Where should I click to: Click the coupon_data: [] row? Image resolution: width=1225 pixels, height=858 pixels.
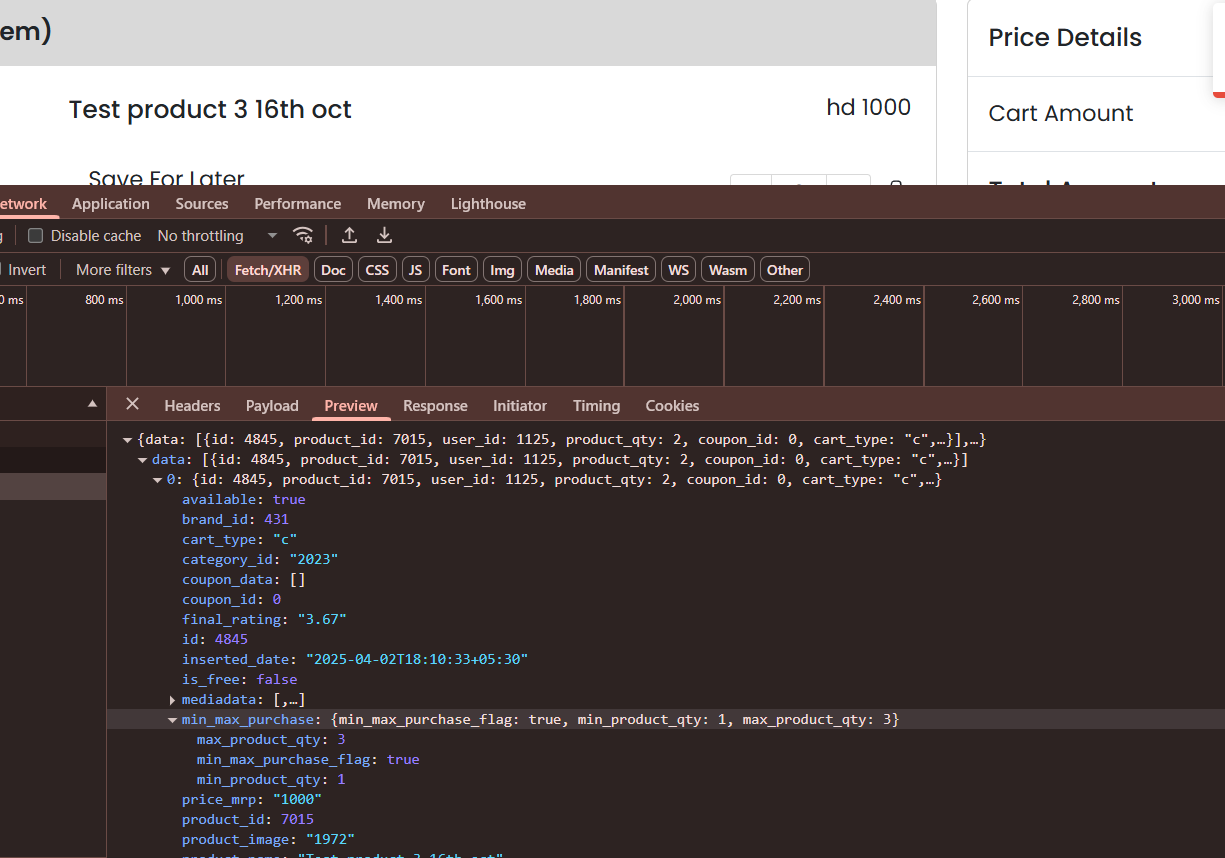coord(244,580)
